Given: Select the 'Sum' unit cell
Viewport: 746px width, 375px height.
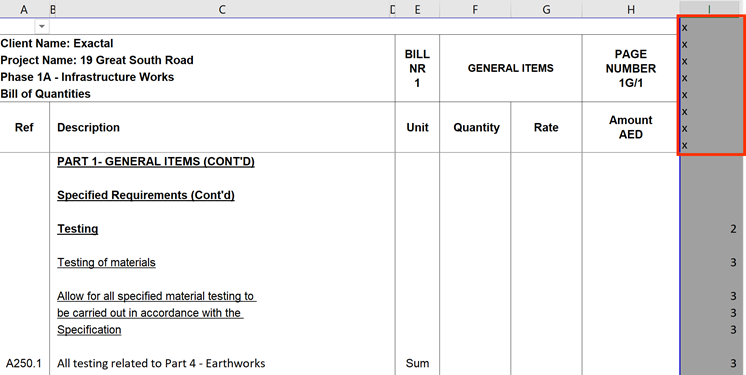Looking at the screenshot, I should click(x=417, y=363).
